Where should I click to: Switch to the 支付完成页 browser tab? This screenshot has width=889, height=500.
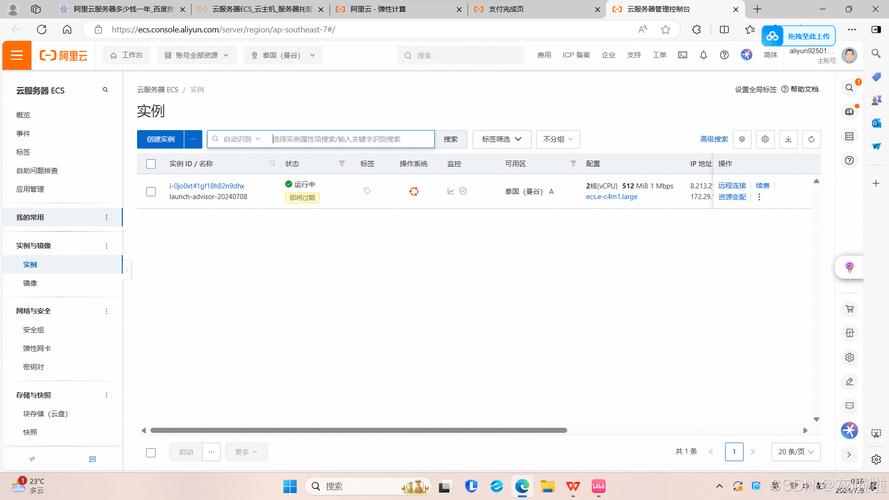pyautogui.click(x=536, y=9)
